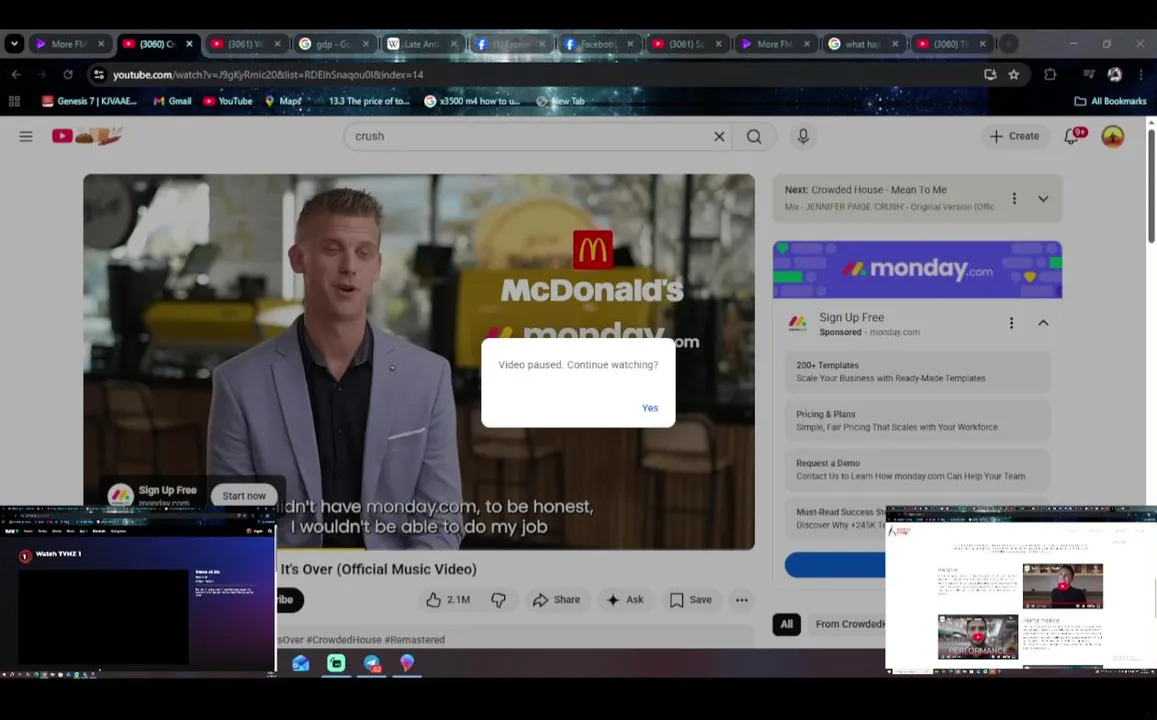Go to YouTube home via logo
Screen dimensions: 1157x720
pyautogui.click(x=87, y=136)
